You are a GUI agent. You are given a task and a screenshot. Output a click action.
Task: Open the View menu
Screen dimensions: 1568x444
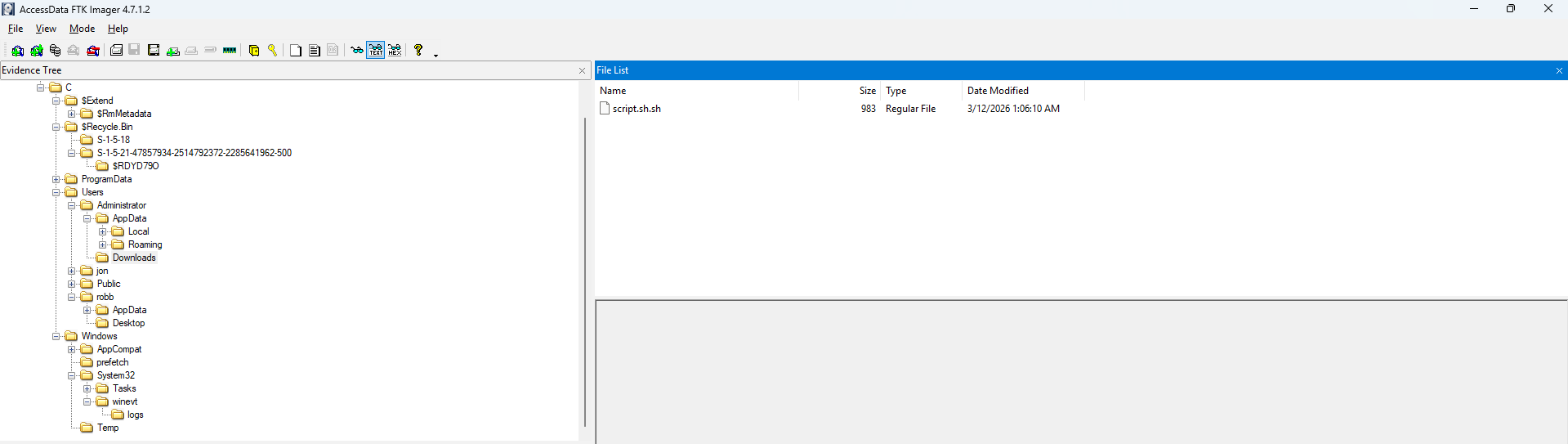pos(46,29)
